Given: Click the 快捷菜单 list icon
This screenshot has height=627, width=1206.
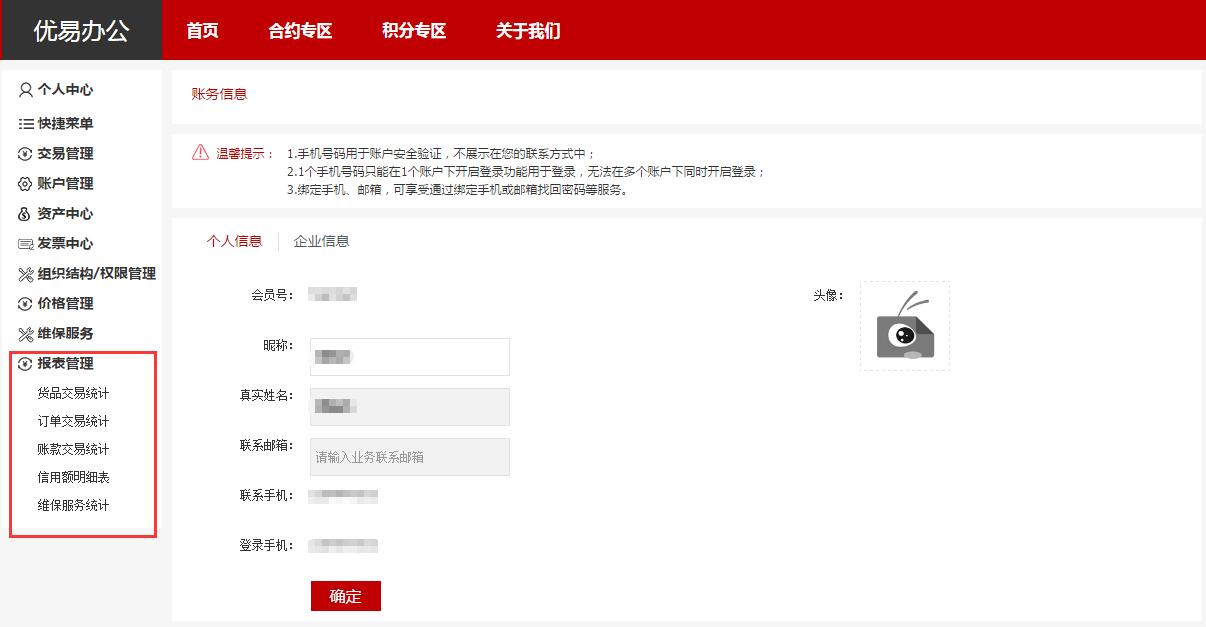Looking at the screenshot, I should pos(26,124).
